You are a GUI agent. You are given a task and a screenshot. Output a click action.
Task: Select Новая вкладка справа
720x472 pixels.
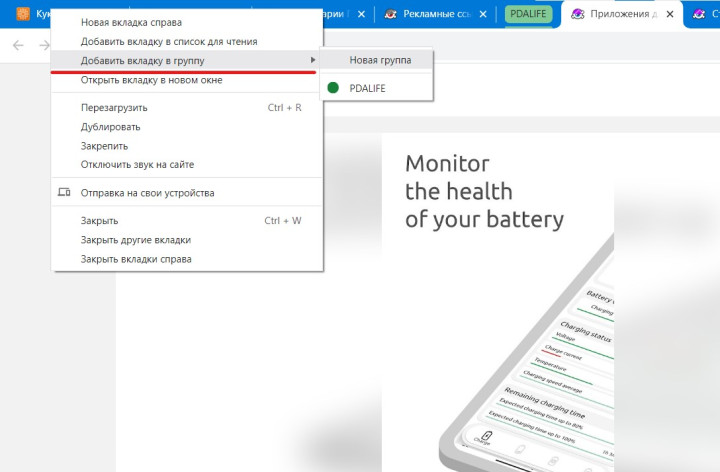131,23
